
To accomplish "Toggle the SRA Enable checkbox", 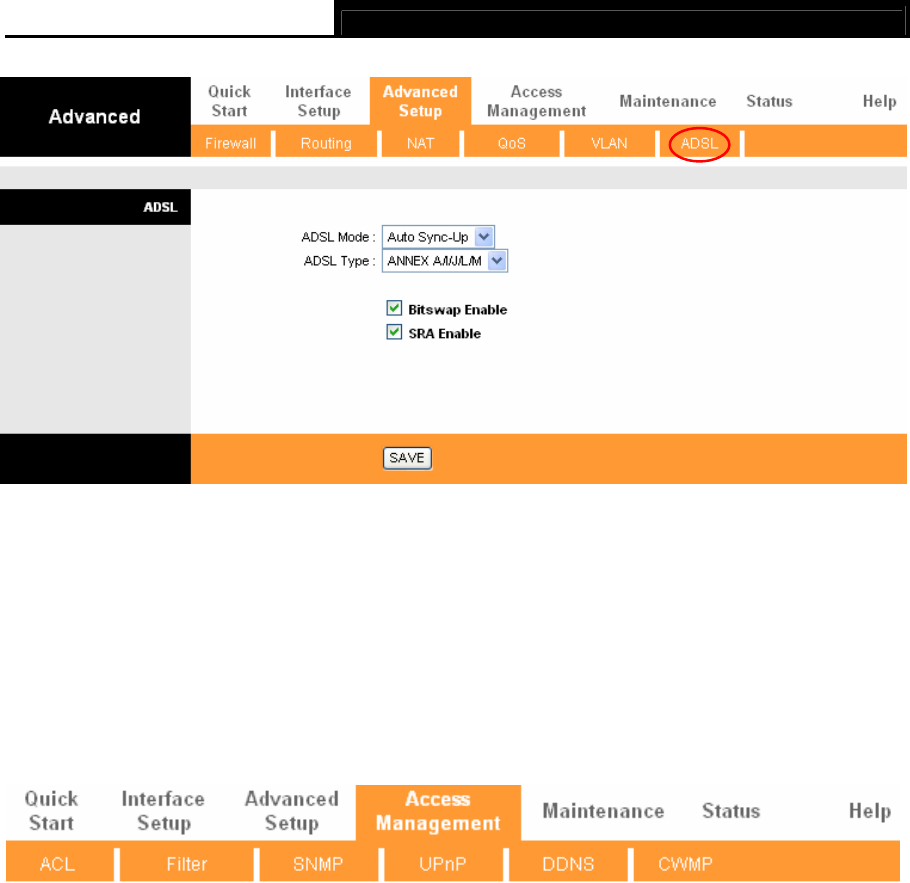I will [x=394, y=332].
